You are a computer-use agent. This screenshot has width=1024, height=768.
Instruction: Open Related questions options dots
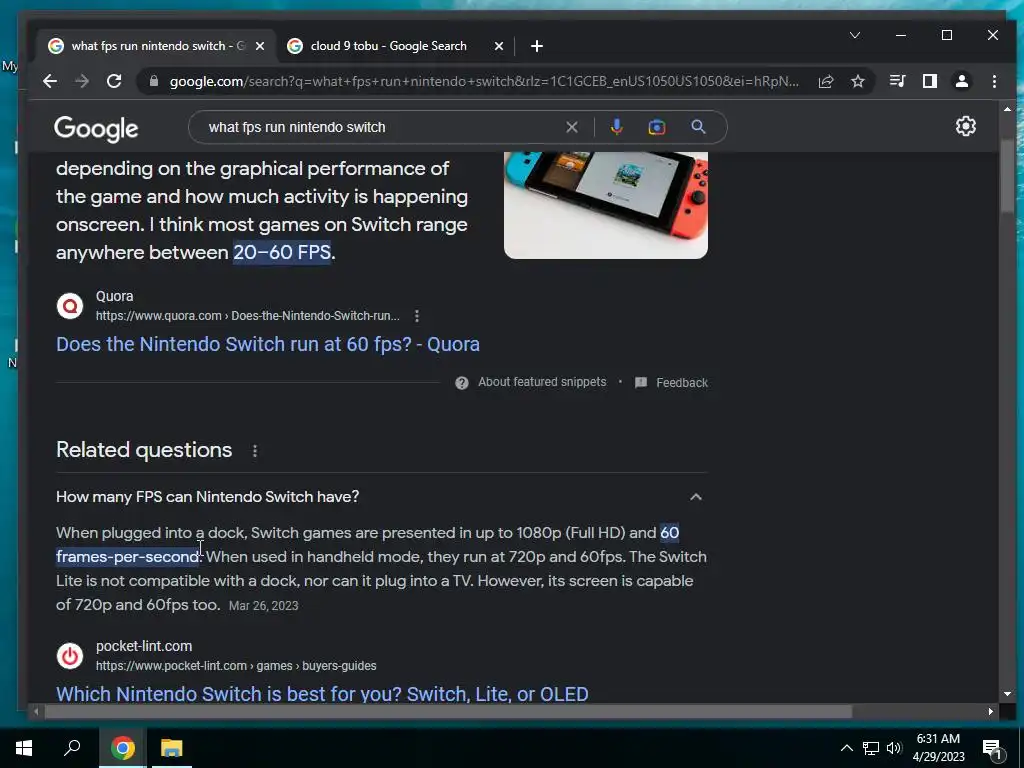[x=255, y=451]
